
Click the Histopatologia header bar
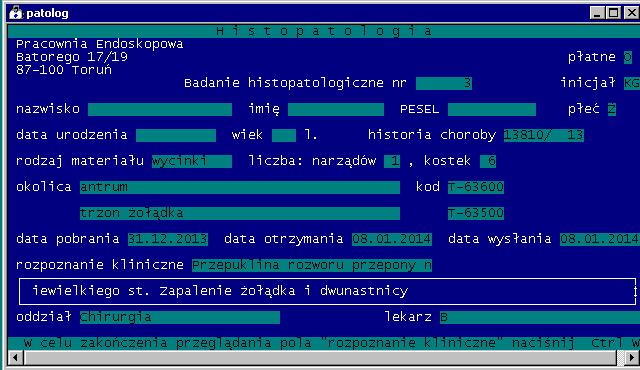(324, 31)
